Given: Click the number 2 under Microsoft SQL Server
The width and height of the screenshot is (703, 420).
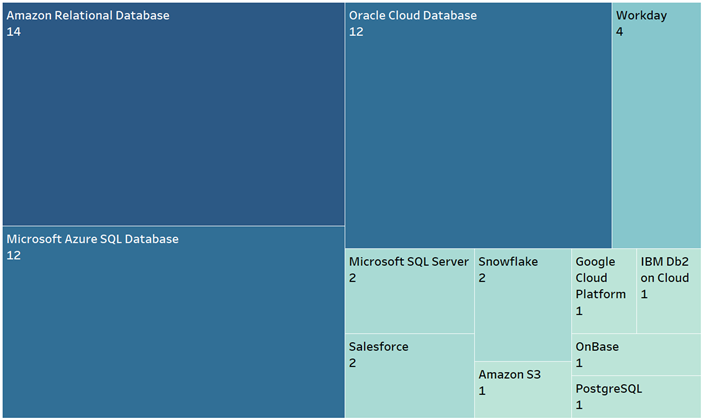Looking at the screenshot, I should click(x=352, y=278).
